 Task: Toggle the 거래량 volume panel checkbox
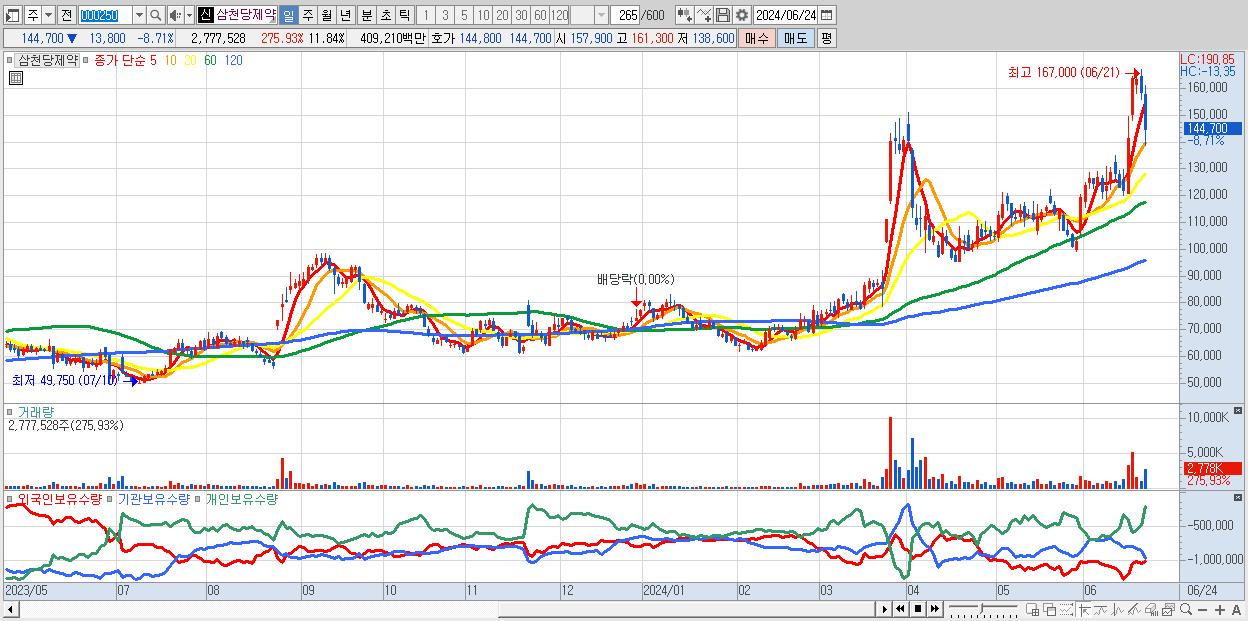pyautogui.click(x=11, y=411)
